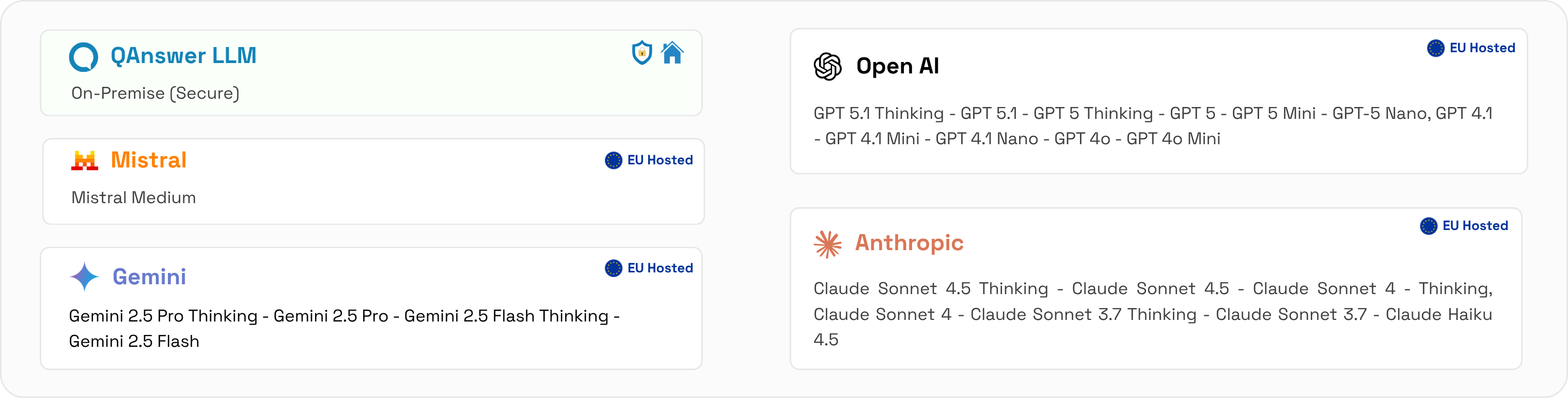Click the Mistral logo icon
The width and height of the screenshot is (1568, 398).
85,160
